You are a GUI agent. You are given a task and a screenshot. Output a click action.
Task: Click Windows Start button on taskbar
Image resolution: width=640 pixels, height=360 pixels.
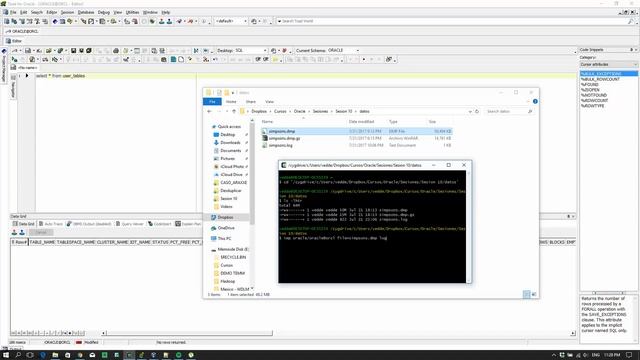tap(6, 355)
